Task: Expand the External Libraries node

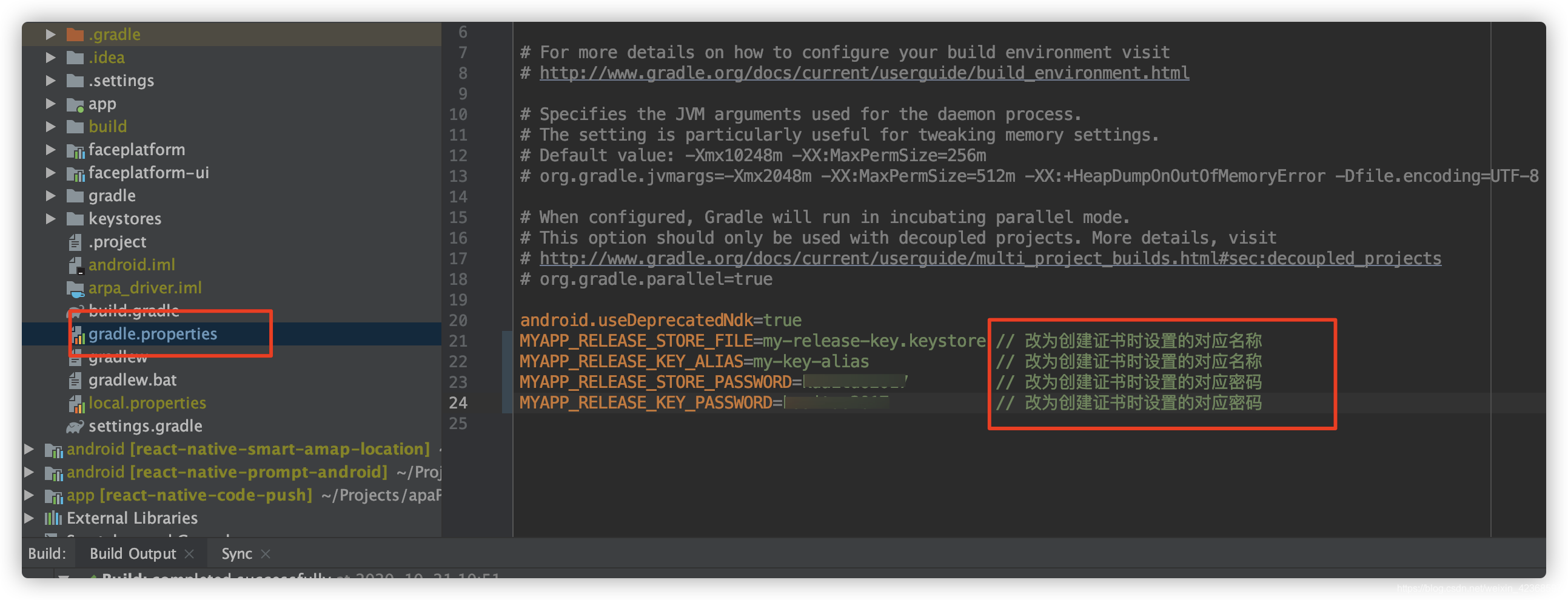Action: (x=28, y=518)
